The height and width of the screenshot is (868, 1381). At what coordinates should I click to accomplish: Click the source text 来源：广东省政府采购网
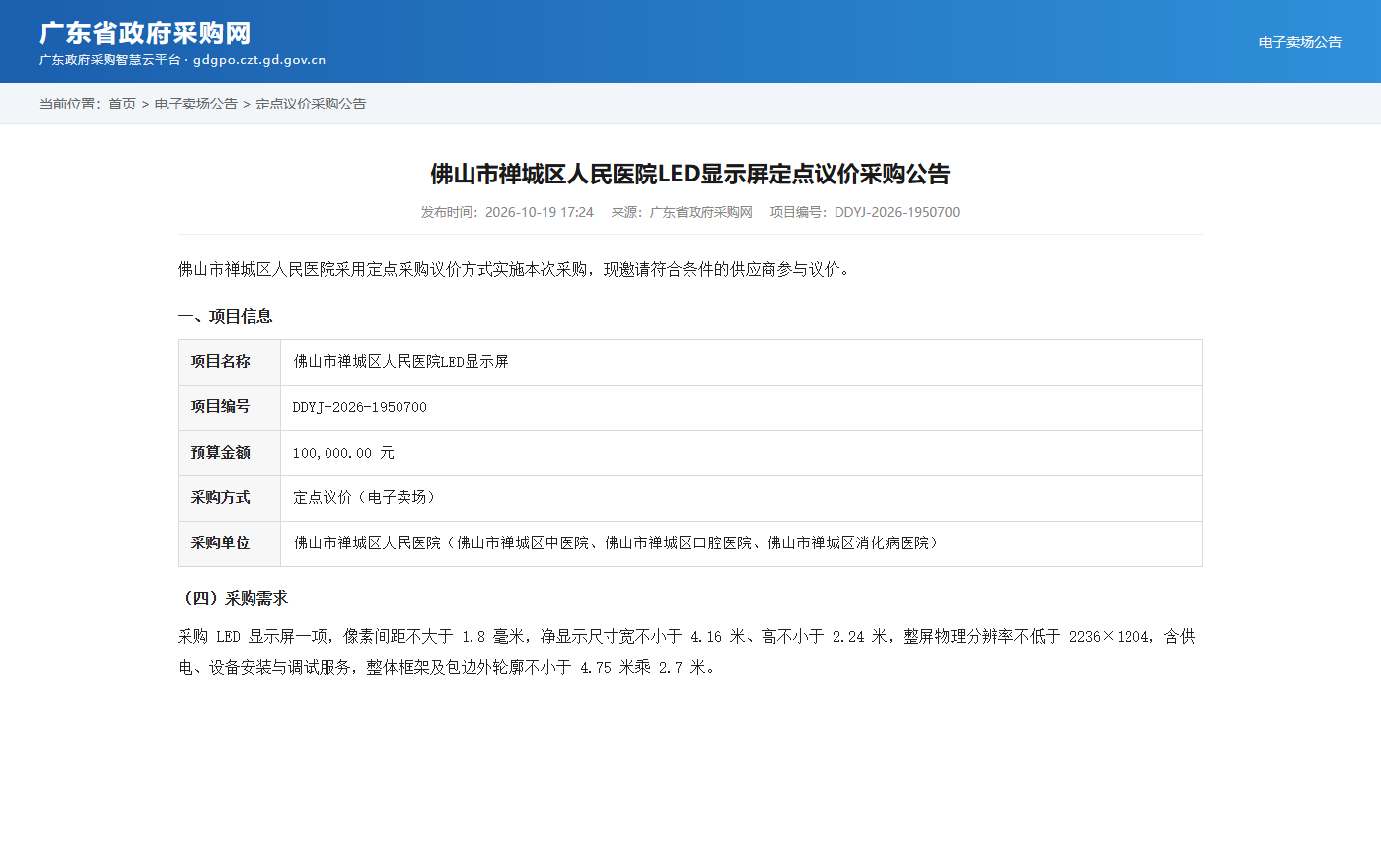[x=682, y=212]
